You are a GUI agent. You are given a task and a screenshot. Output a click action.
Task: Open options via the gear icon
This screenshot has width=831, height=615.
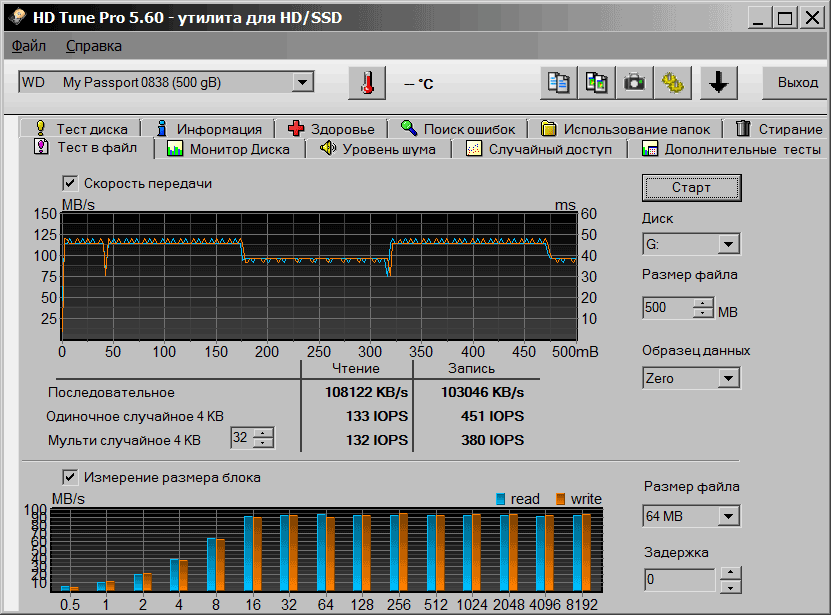tap(672, 83)
